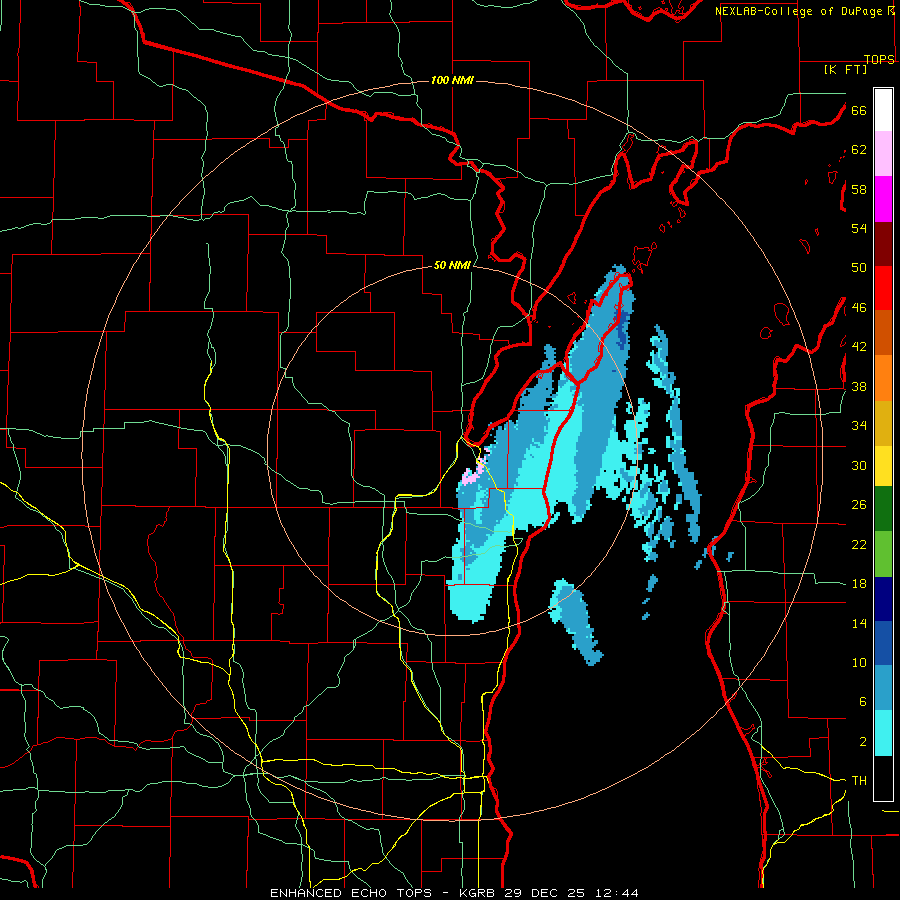This screenshot has width=900, height=900.
Task: Click the legend value '46'
Action: 859,308
